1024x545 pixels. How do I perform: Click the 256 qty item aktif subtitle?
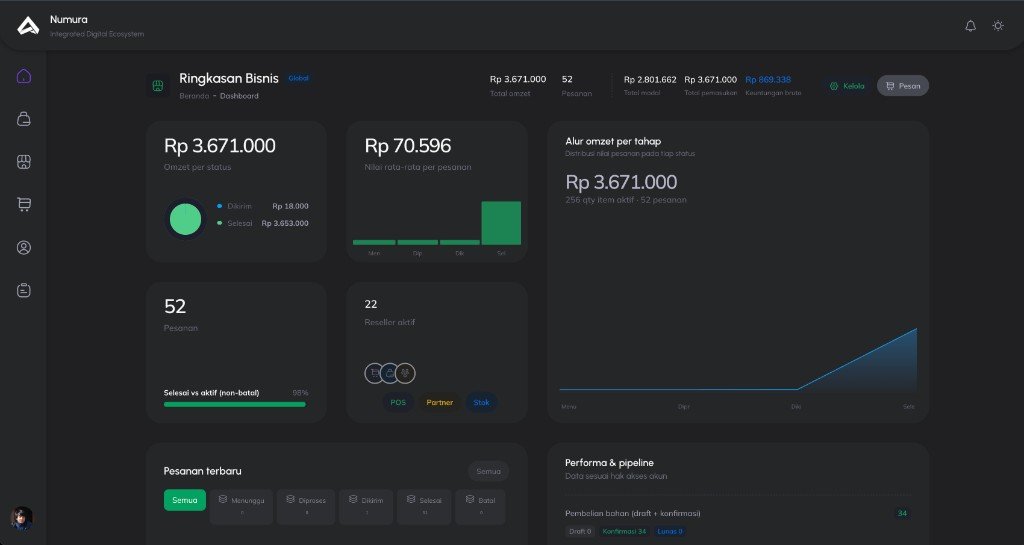pos(626,200)
